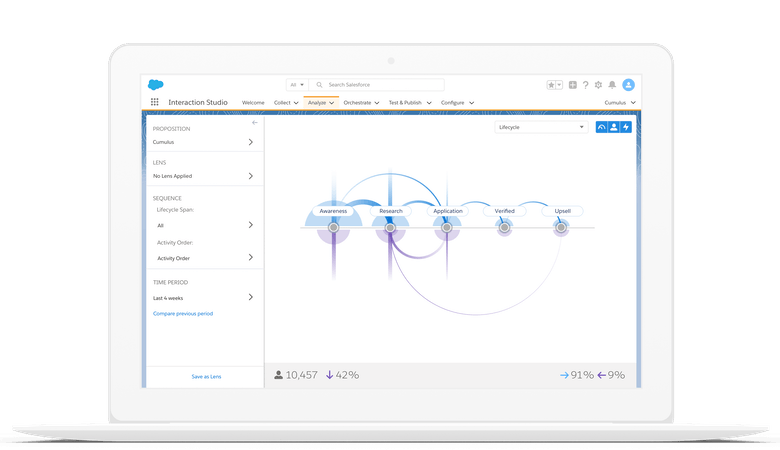Select the gauge view icon button
Screen dimensions: 780x450
click(x=602, y=127)
